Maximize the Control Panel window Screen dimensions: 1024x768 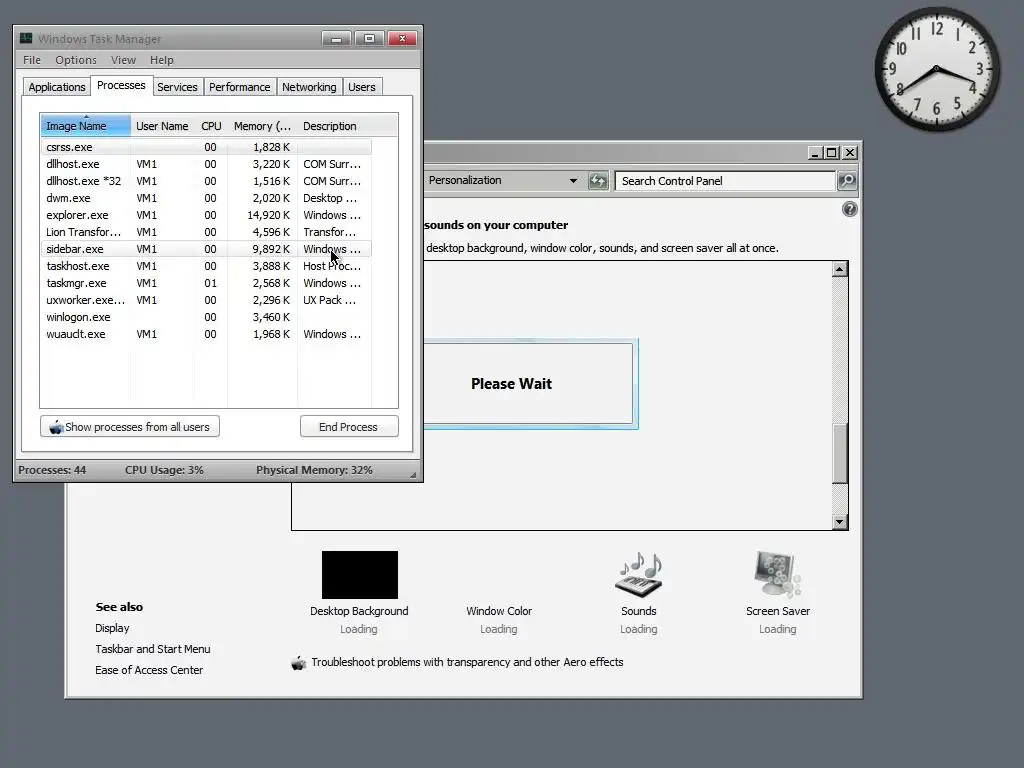[x=831, y=153]
